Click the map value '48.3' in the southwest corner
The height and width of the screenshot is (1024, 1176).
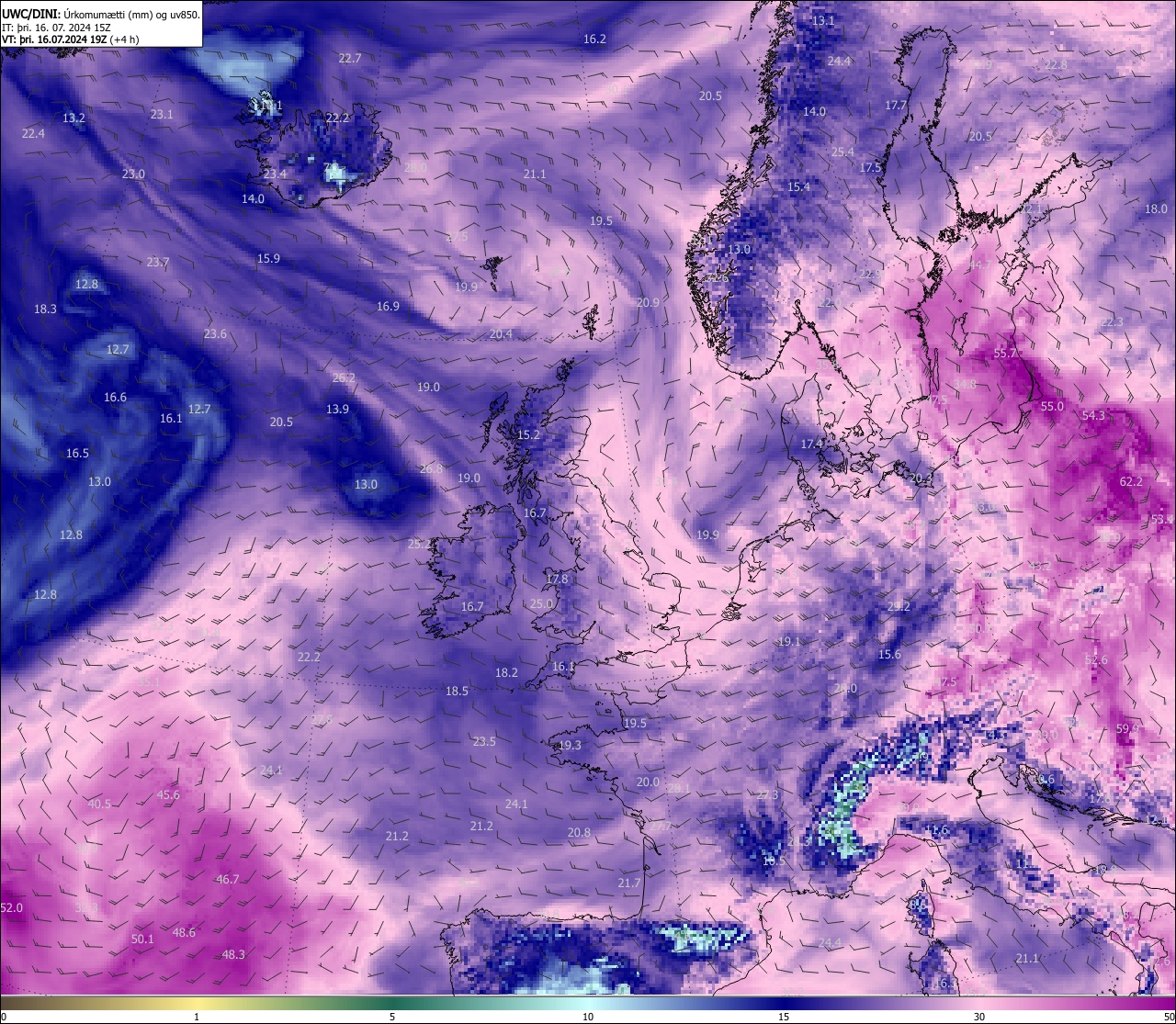(x=233, y=954)
